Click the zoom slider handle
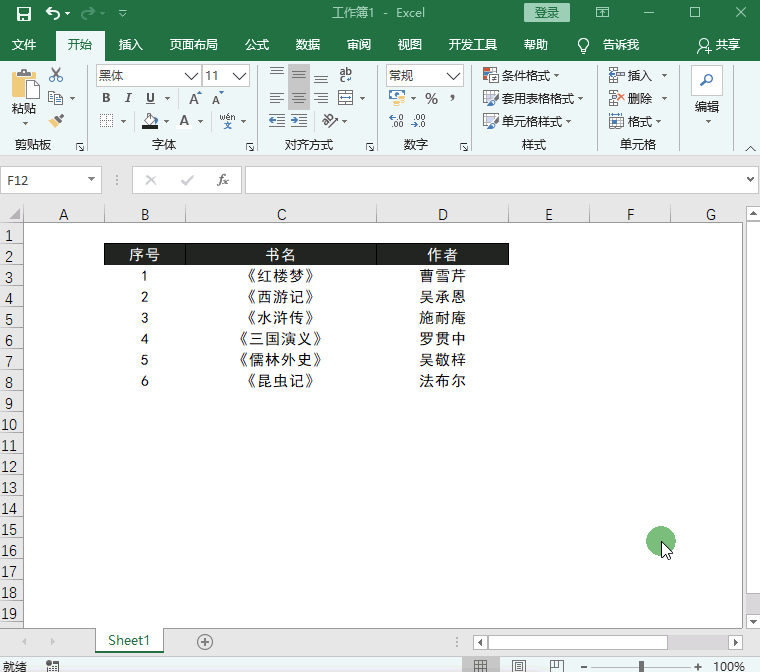Image resolution: width=760 pixels, height=672 pixels. [x=641, y=667]
